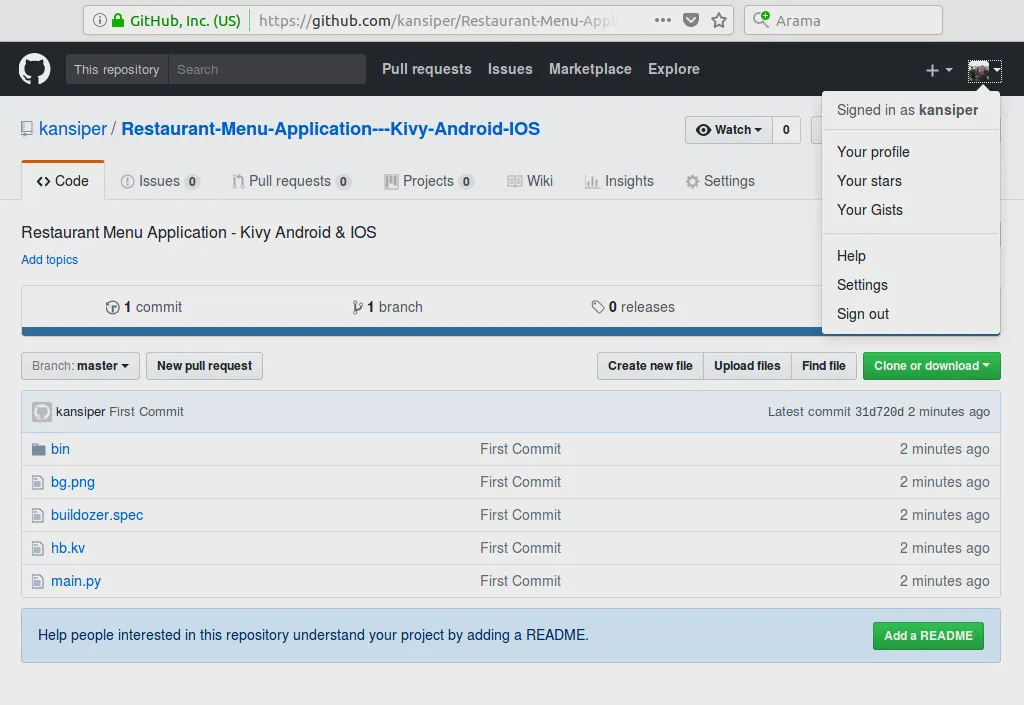Open the main.py file

click(x=76, y=581)
